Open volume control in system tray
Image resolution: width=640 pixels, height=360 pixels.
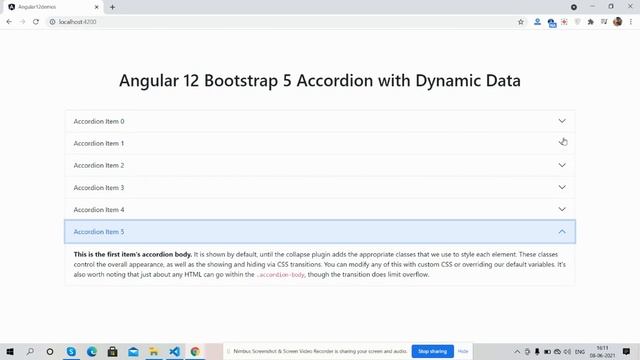pyautogui.click(x=567, y=351)
